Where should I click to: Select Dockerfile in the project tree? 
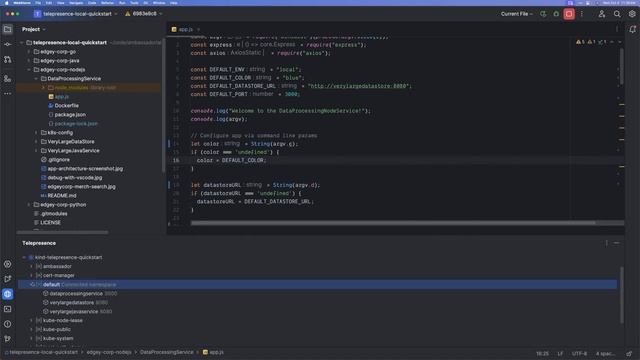[67, 106]
